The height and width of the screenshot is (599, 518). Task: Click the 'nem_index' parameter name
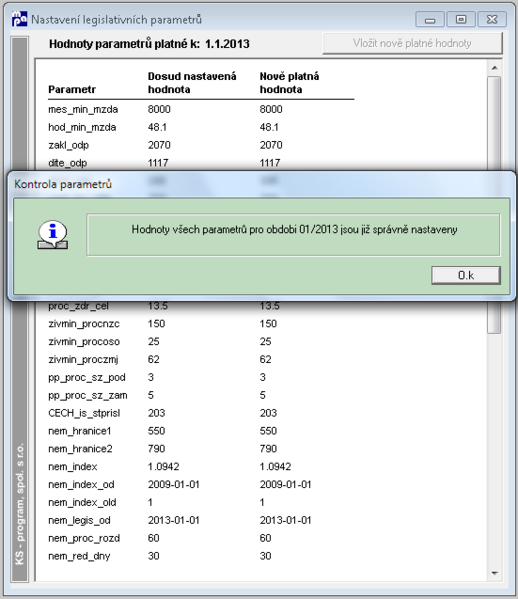point(73,467)
